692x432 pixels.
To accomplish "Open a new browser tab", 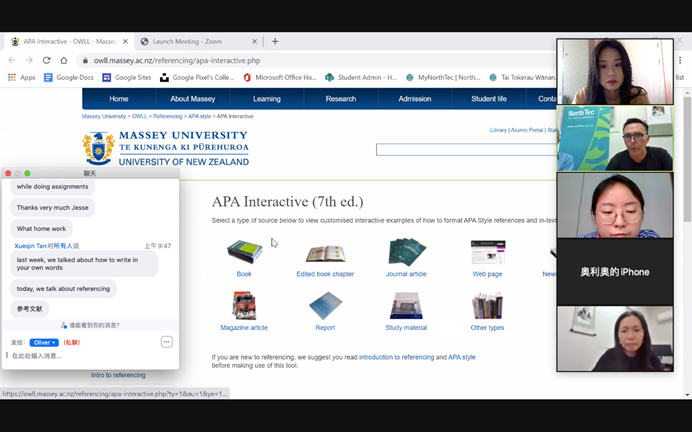I will tap(275, 41).
